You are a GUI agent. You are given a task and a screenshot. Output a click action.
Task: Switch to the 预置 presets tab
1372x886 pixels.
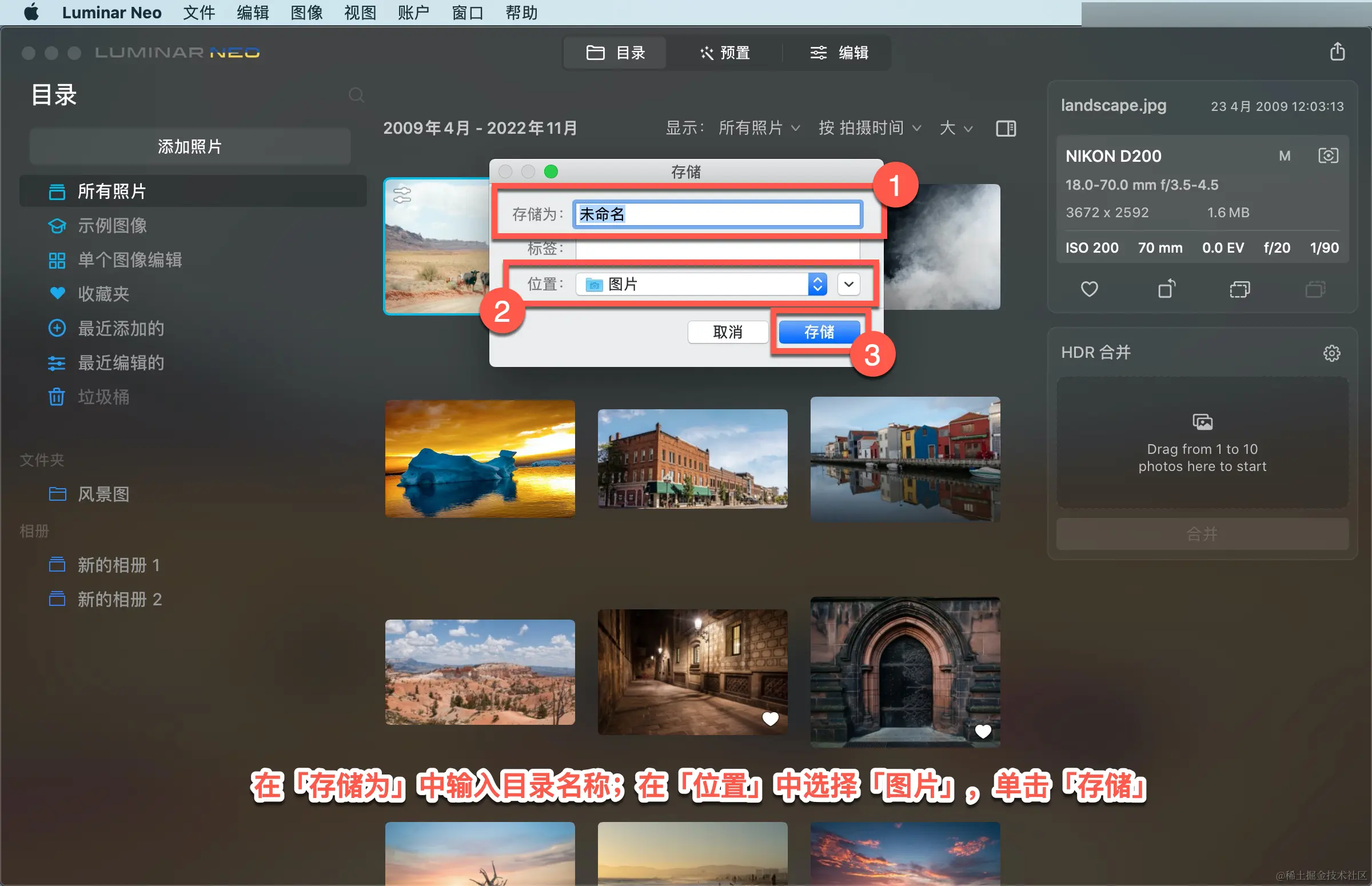(x=724, y=53)
